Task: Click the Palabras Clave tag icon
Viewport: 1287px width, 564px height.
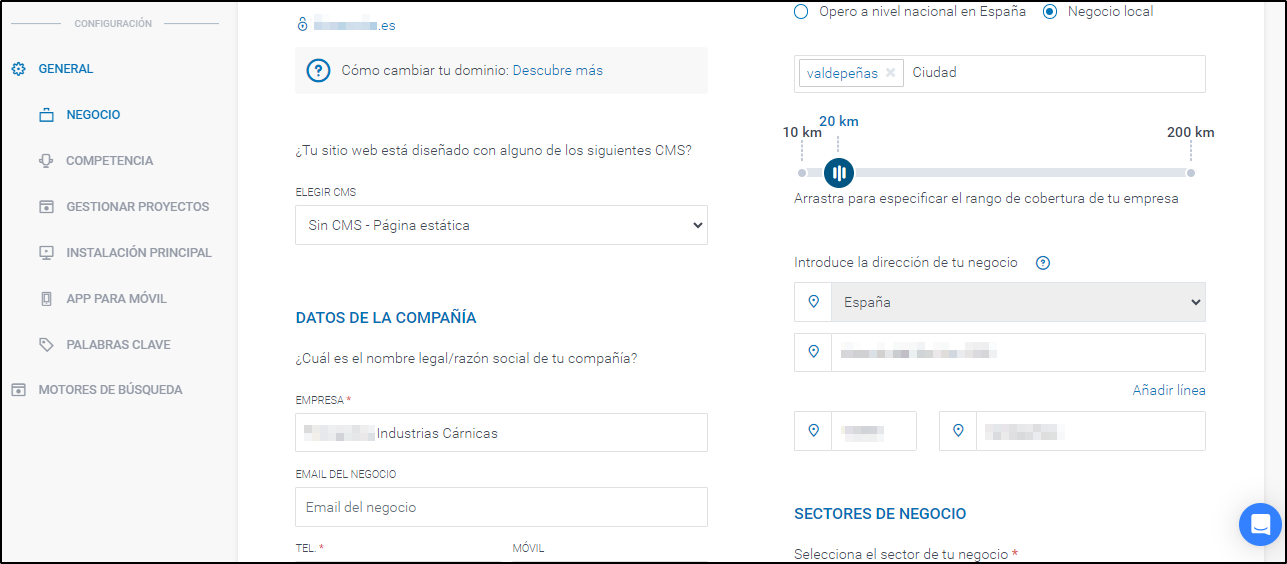Action: point(46,345)
